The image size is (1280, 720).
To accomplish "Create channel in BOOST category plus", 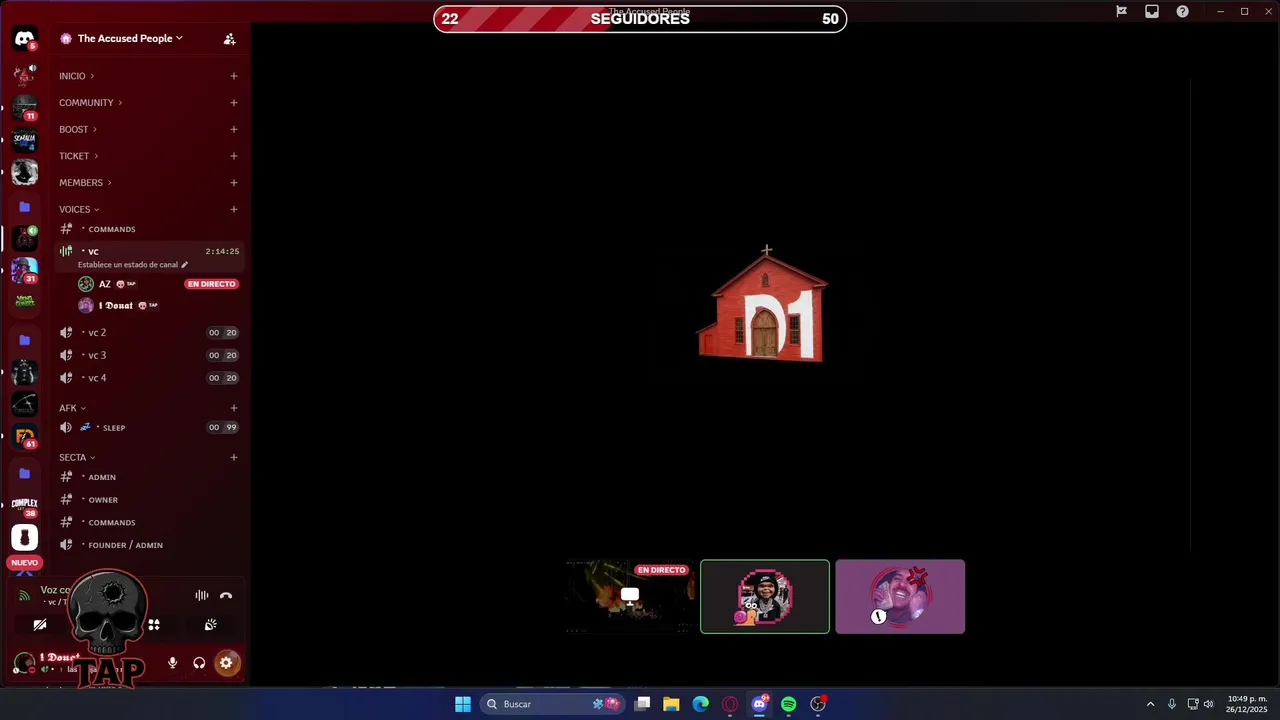I will click(x=234, y=130).
